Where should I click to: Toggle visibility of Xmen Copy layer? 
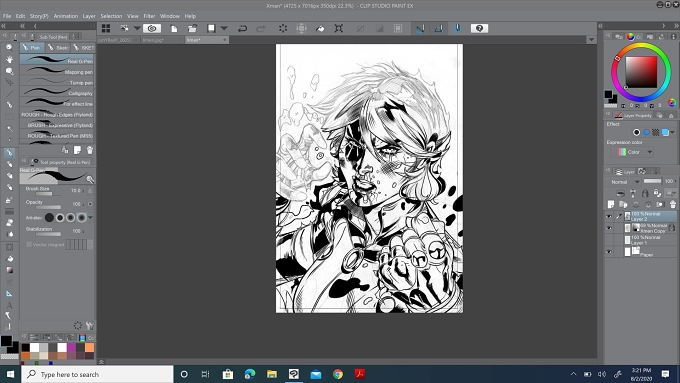(x=609, y=228)
